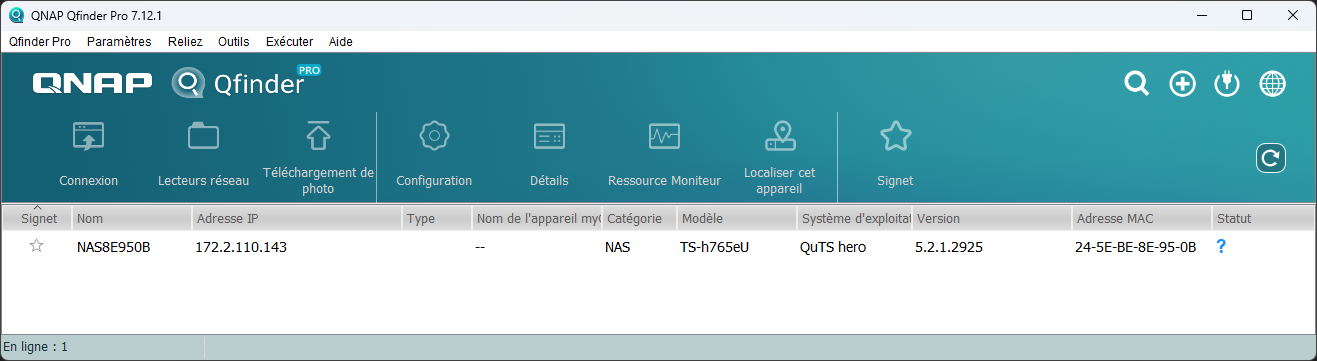Open the Configuration gear icon
The width and height of the screenshot is (1317, 361).
tap(434, 136)
